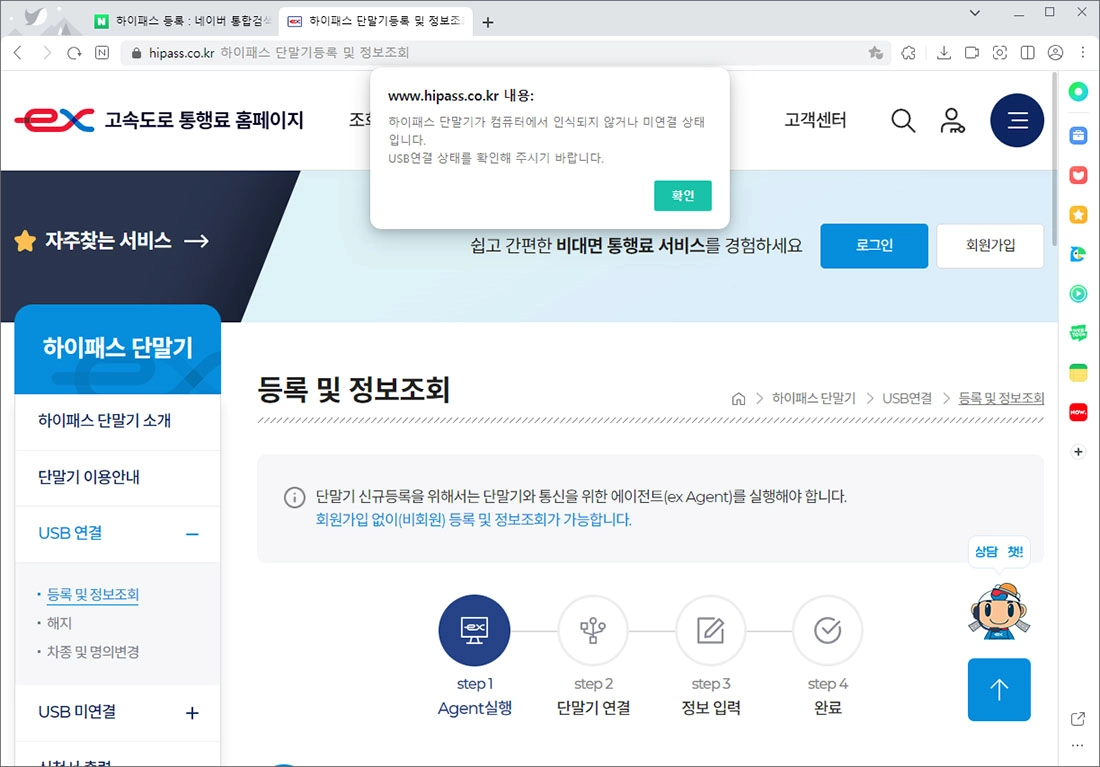Screen dimensions: 1100x767
Task: Open the Naver Calendar sidebar icon
Action: click(x=1077, y=374)
